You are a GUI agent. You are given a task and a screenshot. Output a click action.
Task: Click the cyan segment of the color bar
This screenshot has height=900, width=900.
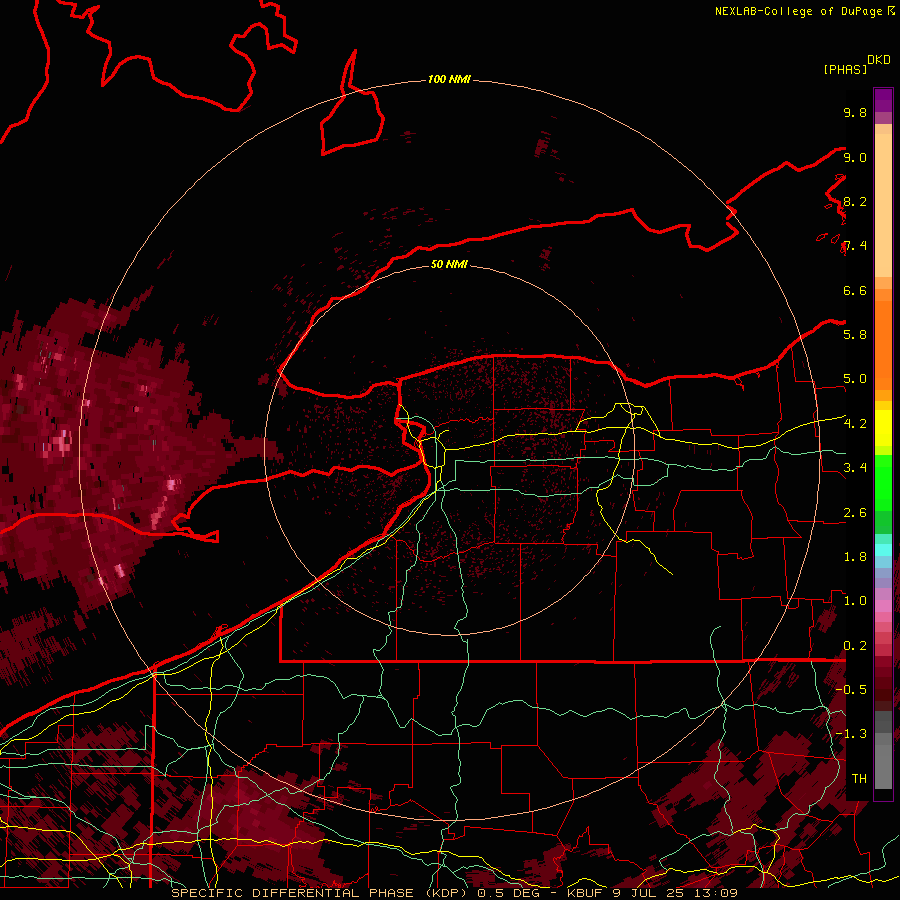(883, 550)
